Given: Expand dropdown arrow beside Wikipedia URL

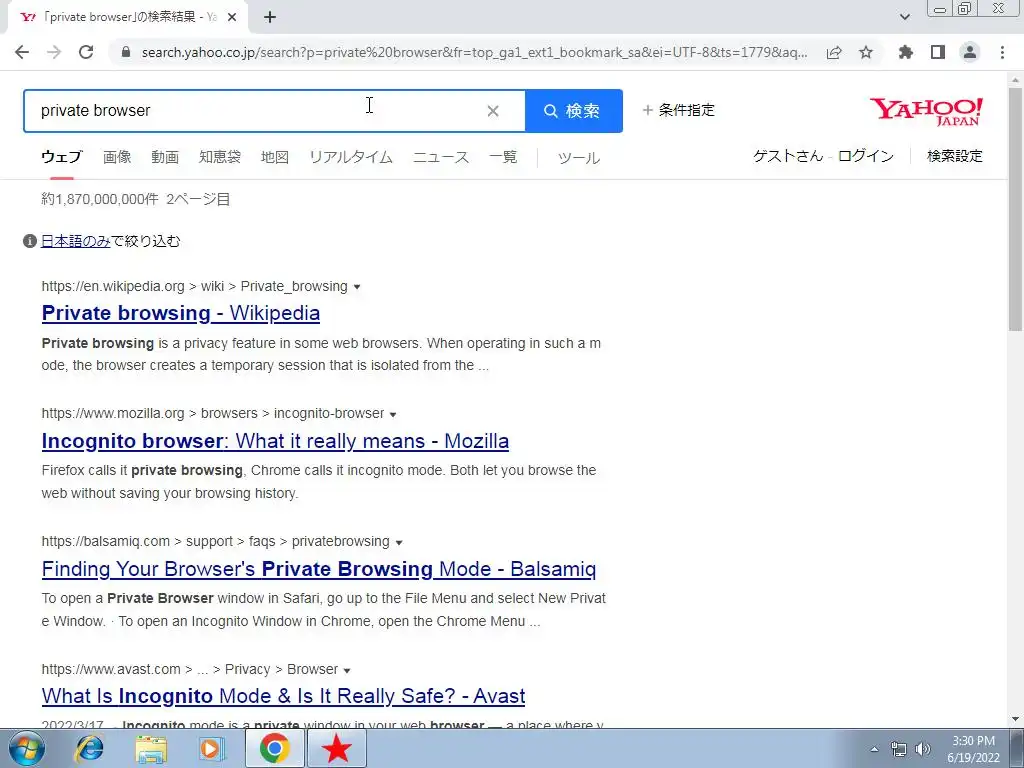Looking at the screenshot, I should click(357, 287).
